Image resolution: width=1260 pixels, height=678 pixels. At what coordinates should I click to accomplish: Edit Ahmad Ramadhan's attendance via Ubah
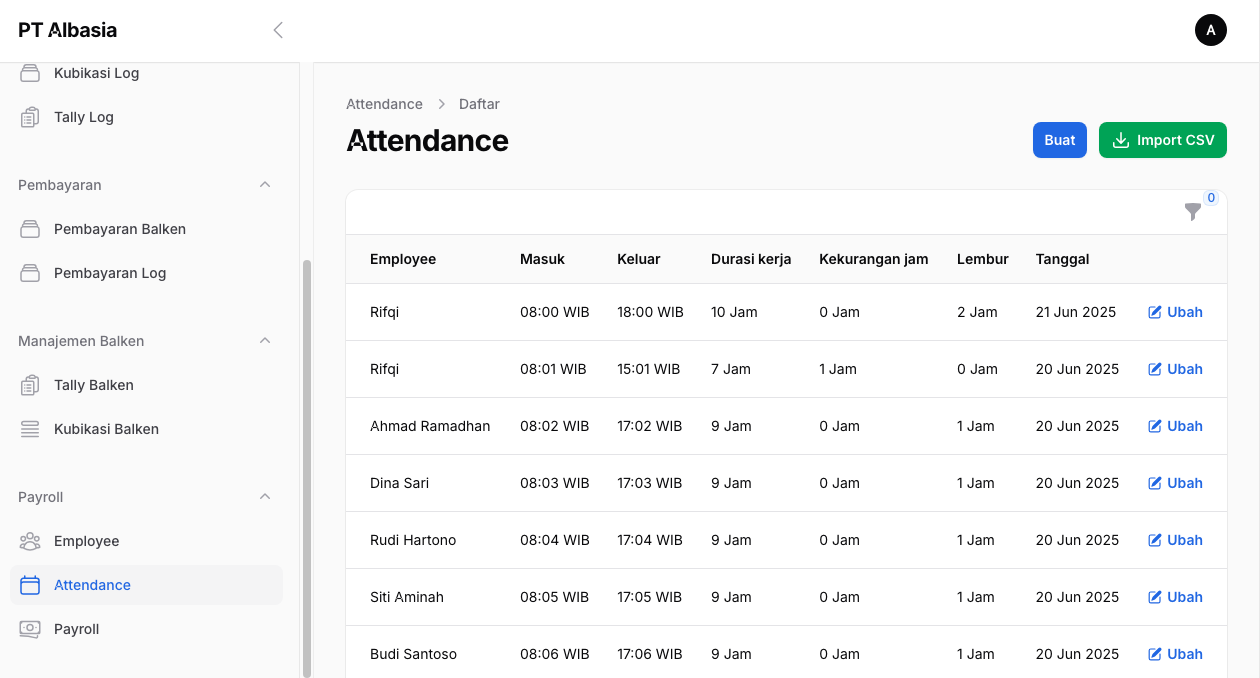1175,426
